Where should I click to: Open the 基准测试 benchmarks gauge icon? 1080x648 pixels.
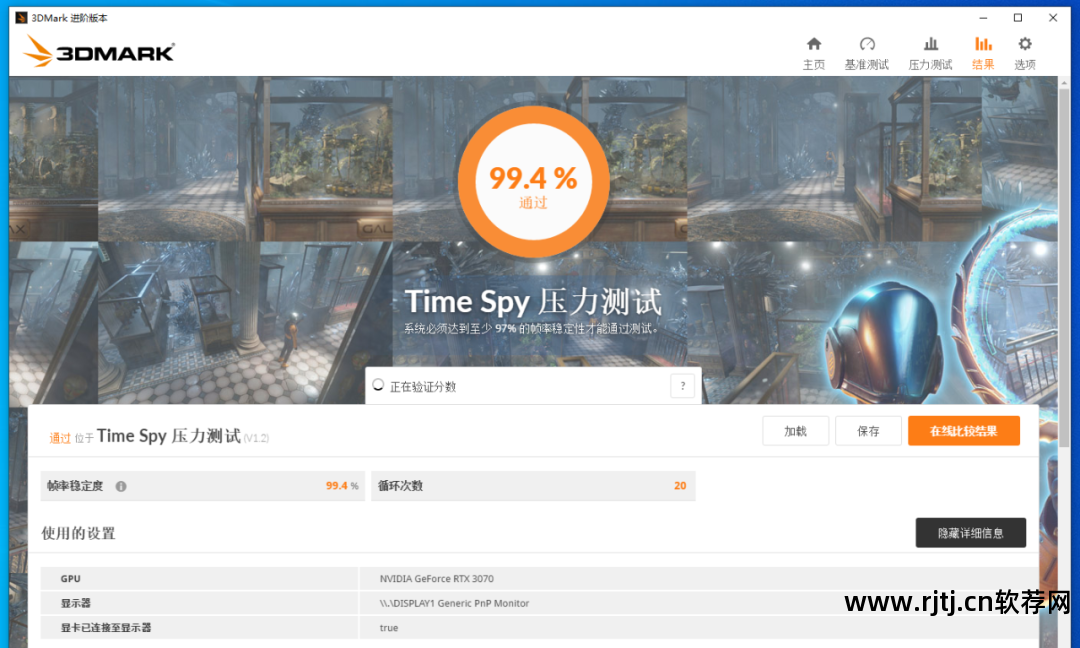[x=867, y=44]
